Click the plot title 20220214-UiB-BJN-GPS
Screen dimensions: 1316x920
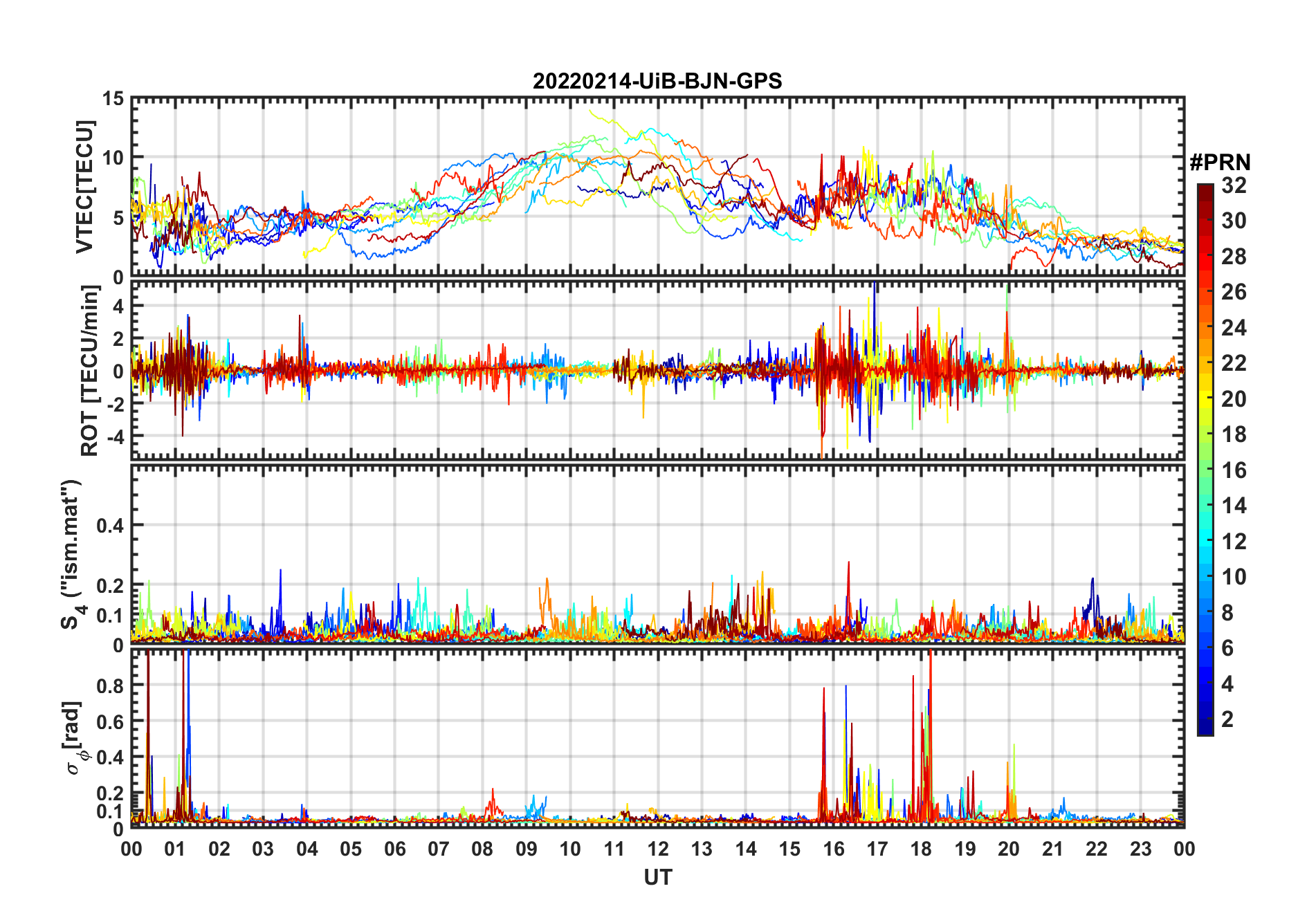pyautogui.click(x=657, y=82)
